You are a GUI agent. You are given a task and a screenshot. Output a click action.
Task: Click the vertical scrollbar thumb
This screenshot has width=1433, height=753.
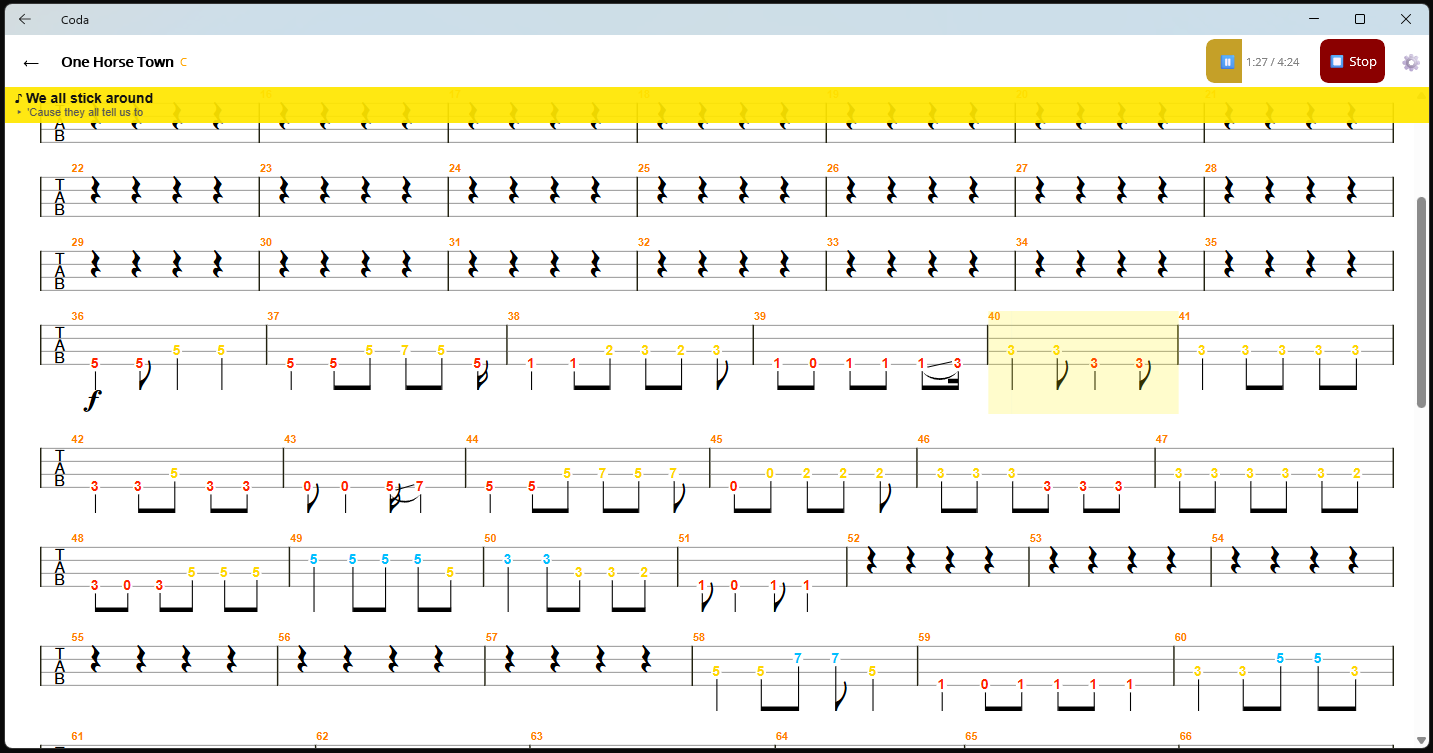(x=1421, y=302)
